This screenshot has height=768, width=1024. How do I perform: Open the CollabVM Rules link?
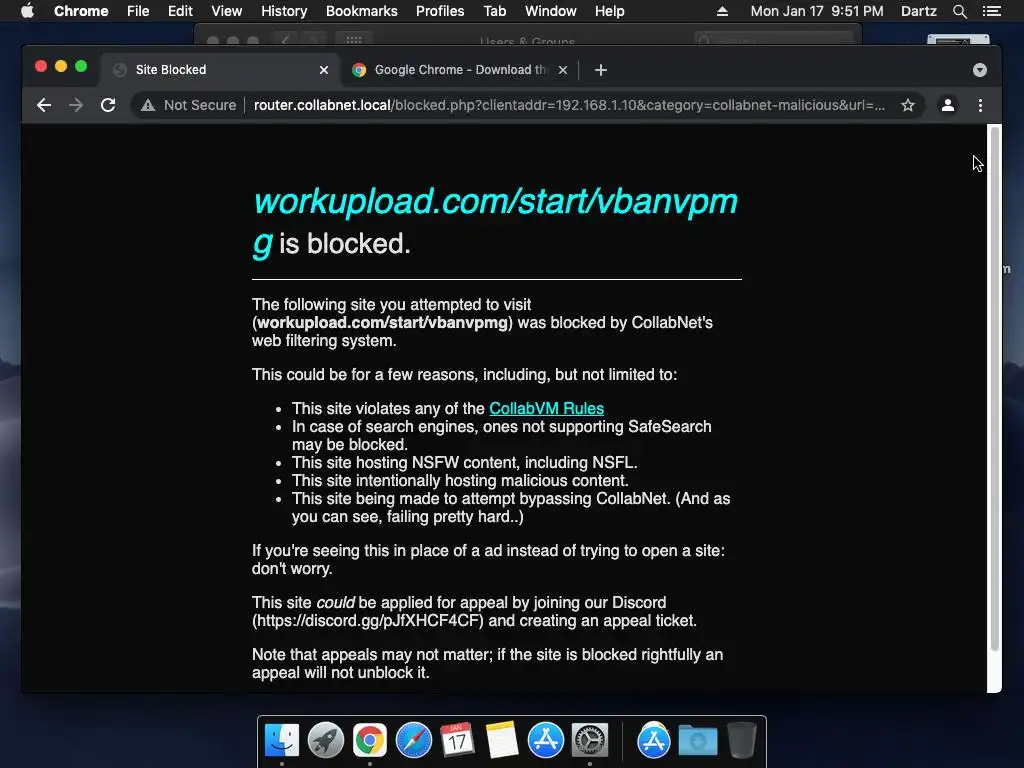[547, 408]
